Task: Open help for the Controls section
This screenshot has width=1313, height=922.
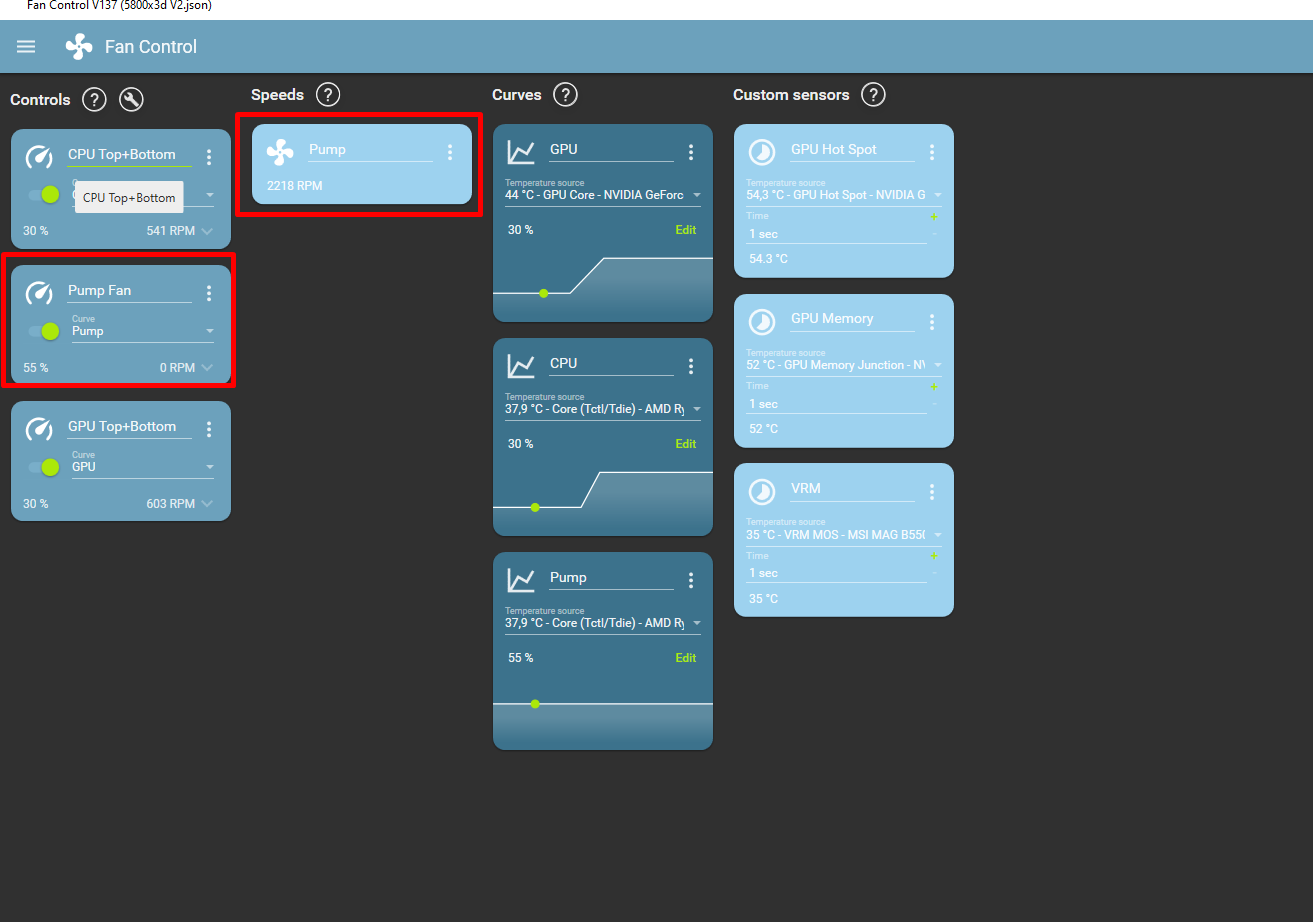Action: click(x=94, y=100)
